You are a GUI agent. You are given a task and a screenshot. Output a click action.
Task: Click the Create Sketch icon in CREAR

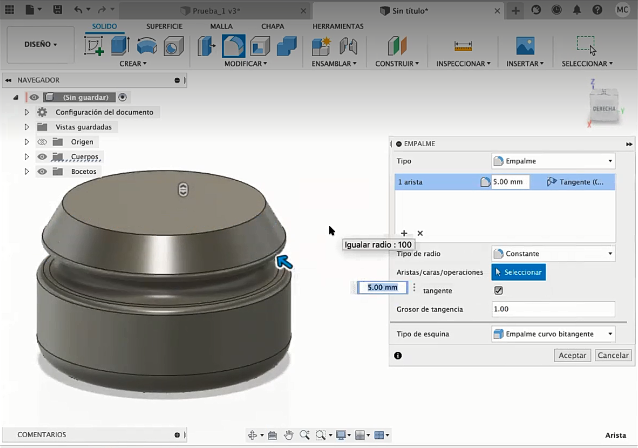pyautogui.click(x=96, y=46)
